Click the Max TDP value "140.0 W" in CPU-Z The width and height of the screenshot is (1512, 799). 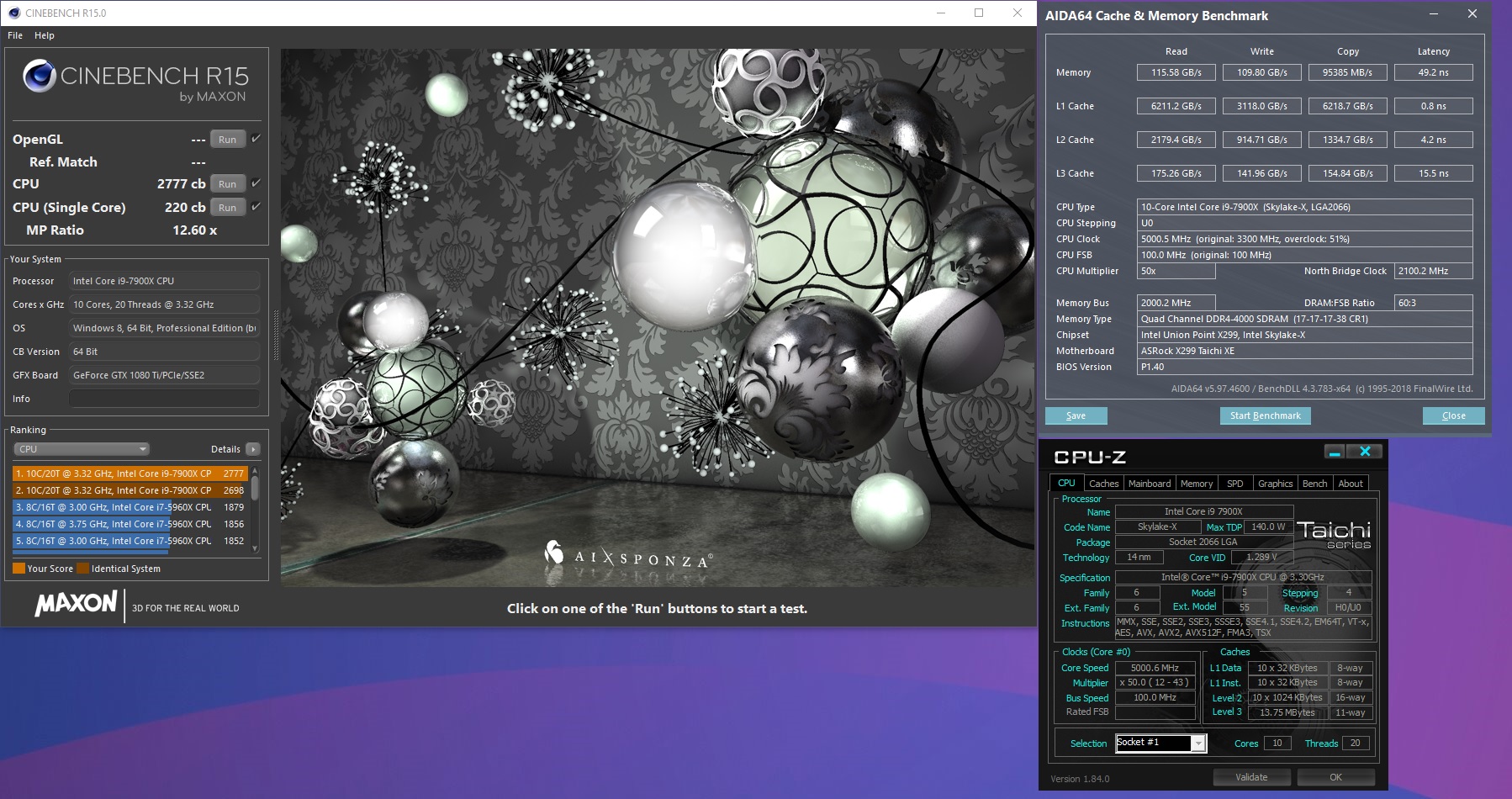1268,526
